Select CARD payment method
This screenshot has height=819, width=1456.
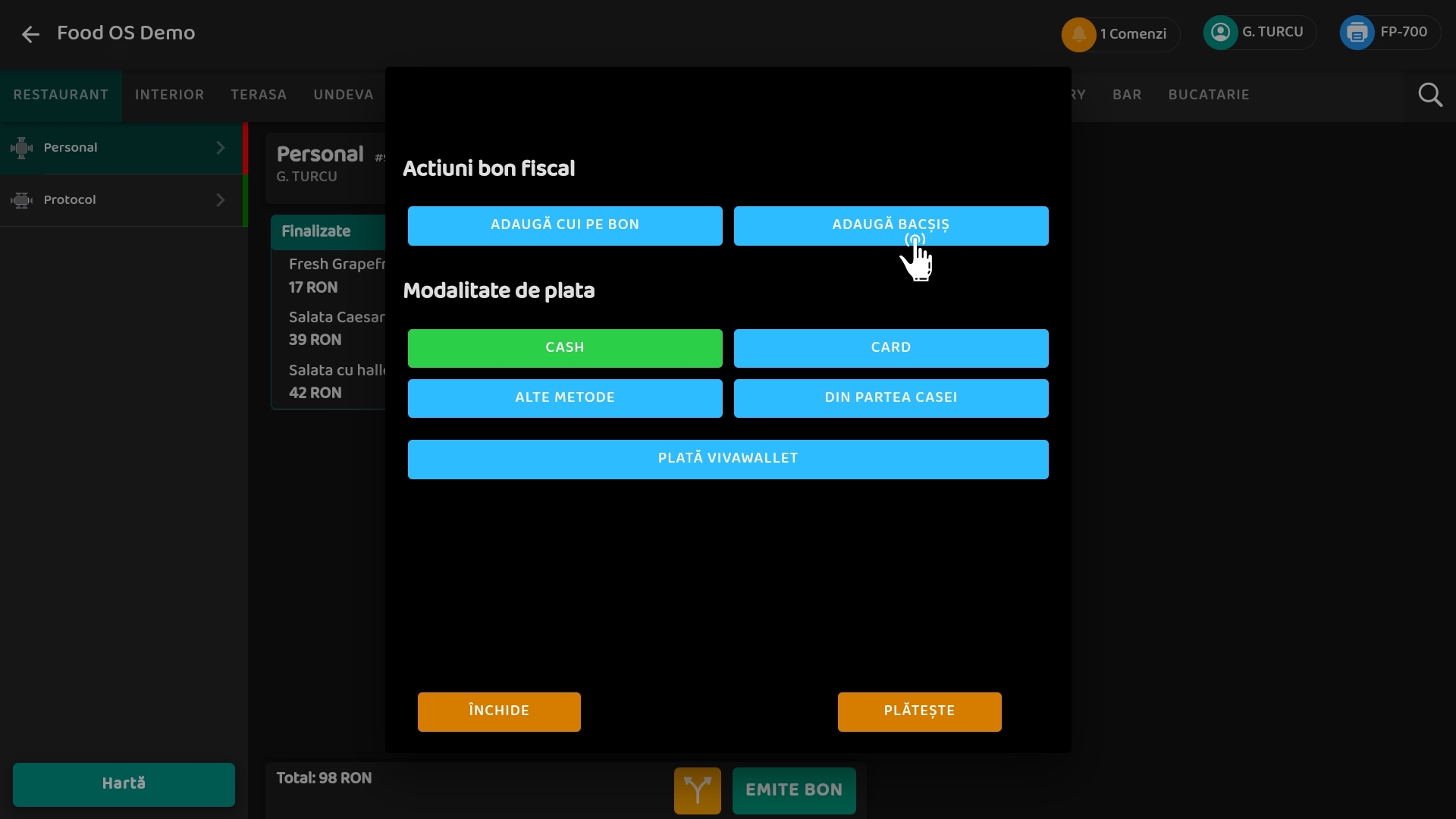[x=891, y=348]
